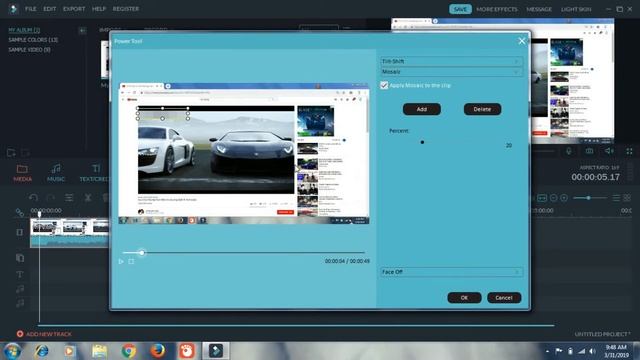
Task: Toggle Apply Mosaic to the clip checkbox
Action: click(x=384, y=85)
